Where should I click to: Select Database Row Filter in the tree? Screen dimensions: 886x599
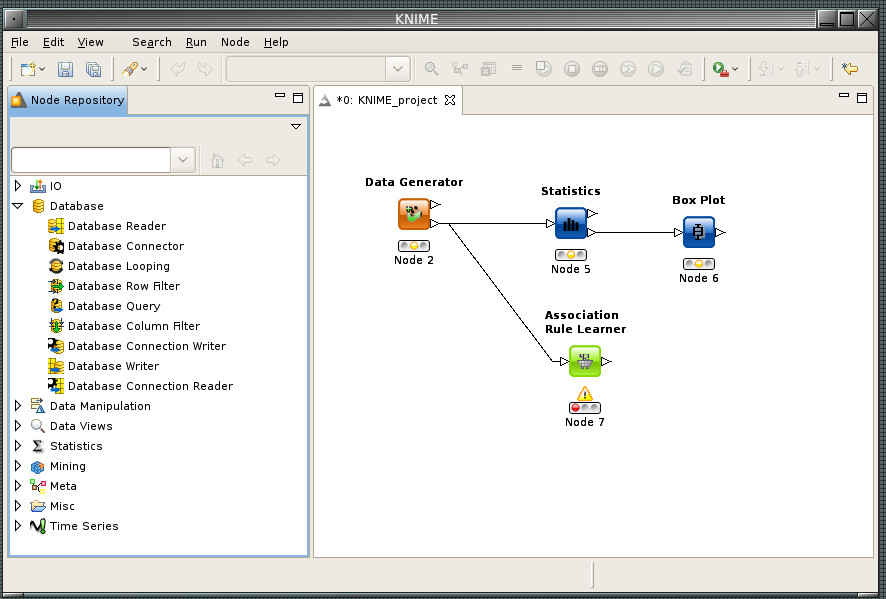click(x=124, y=286)
